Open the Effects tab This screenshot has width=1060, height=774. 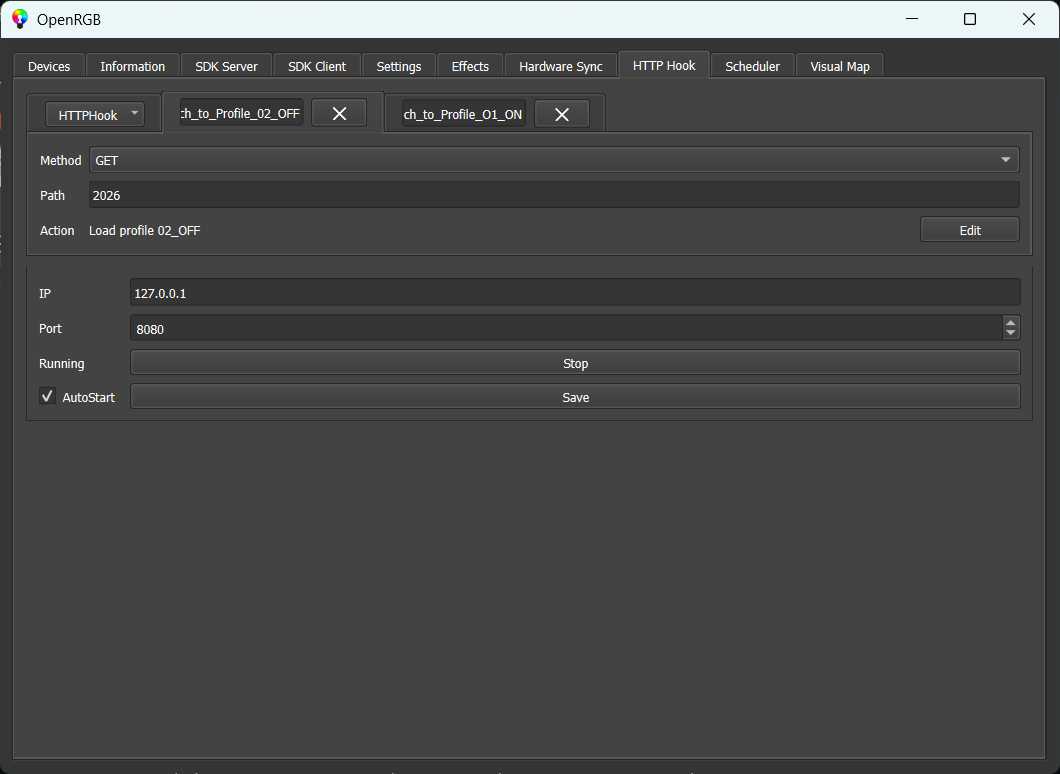(470, 66)
